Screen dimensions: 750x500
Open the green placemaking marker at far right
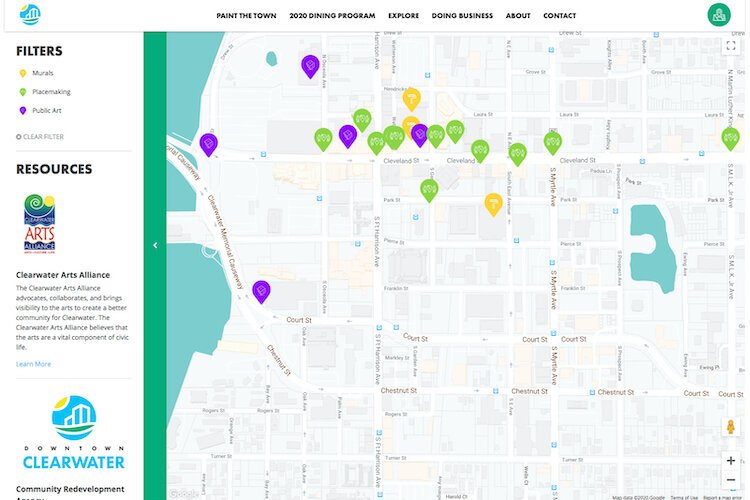730,138
